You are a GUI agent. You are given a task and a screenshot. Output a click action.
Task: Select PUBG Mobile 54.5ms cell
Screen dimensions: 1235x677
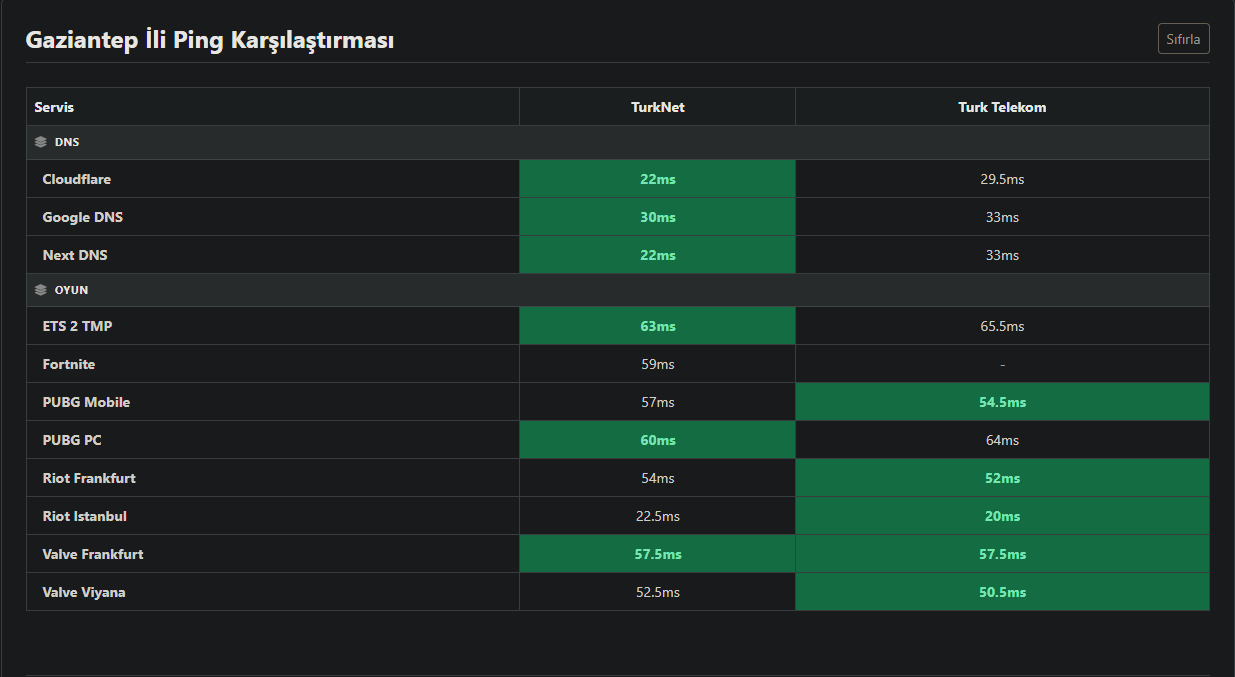point(1002,402)
